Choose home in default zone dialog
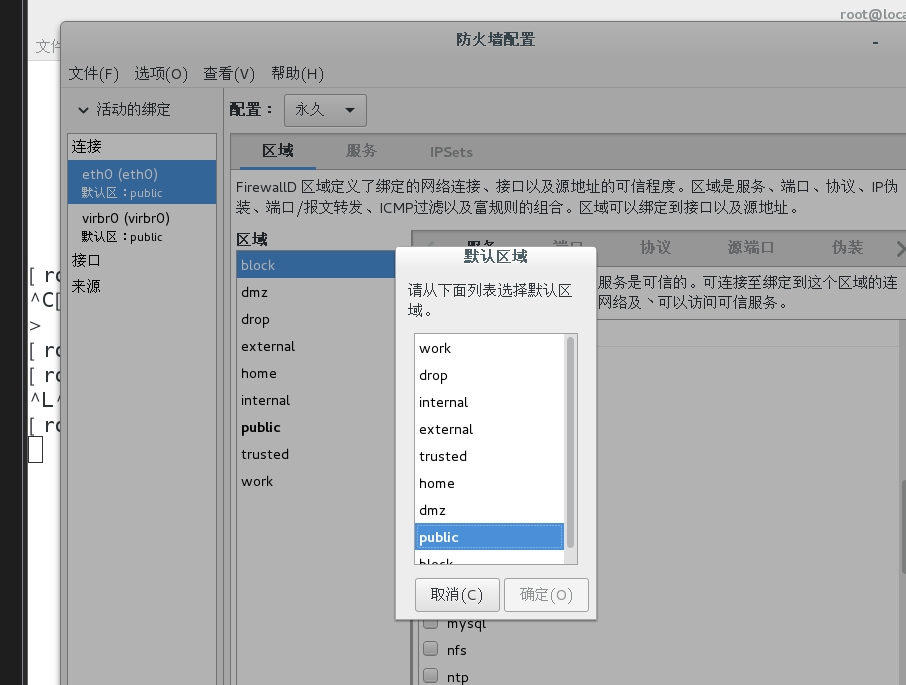Image resolution: width=906 pixels, height=685 pixels. [489, 483]
